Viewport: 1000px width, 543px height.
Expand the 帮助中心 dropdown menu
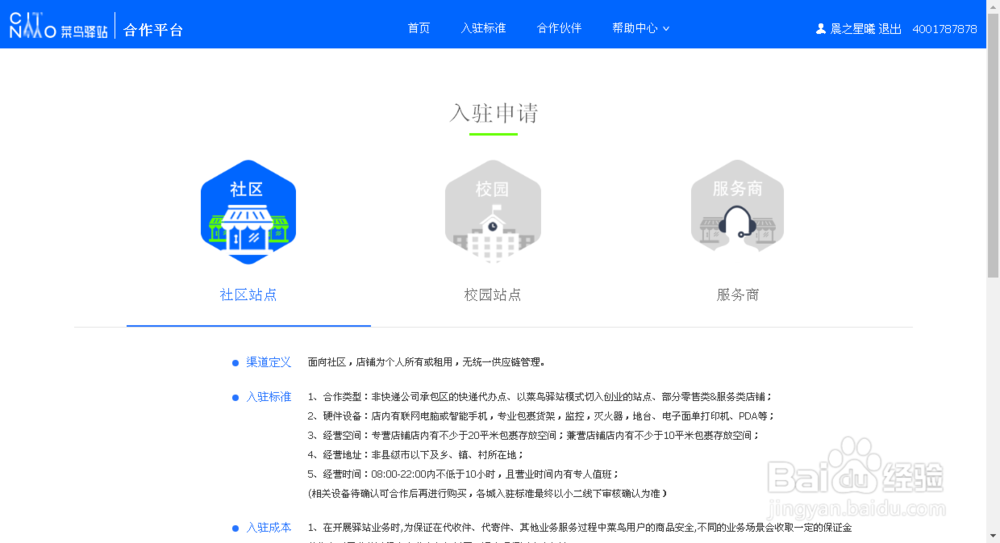tap(641, 28)
